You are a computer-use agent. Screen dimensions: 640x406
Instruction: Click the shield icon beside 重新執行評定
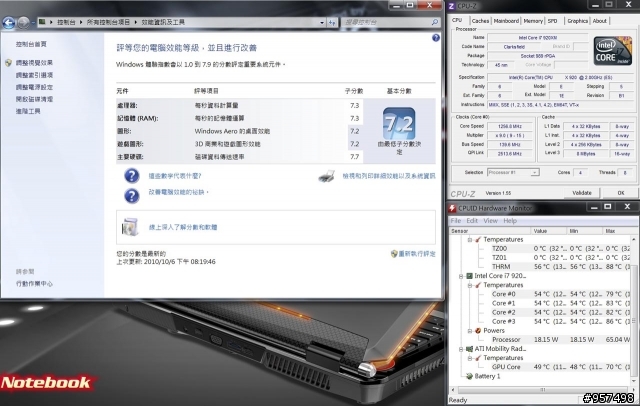pyautogui.click(x=394, y=254)
